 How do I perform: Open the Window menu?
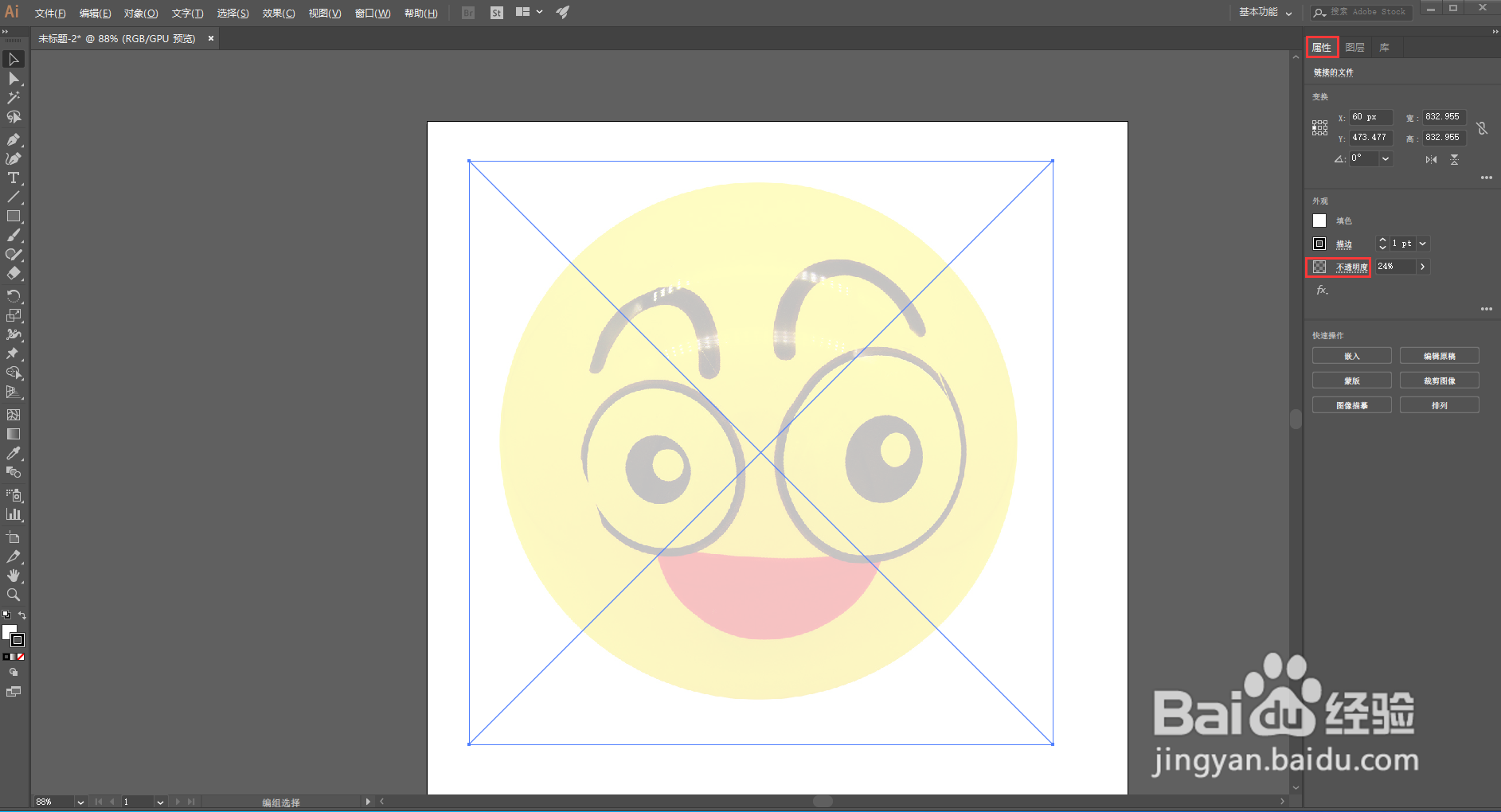[373, 14]
